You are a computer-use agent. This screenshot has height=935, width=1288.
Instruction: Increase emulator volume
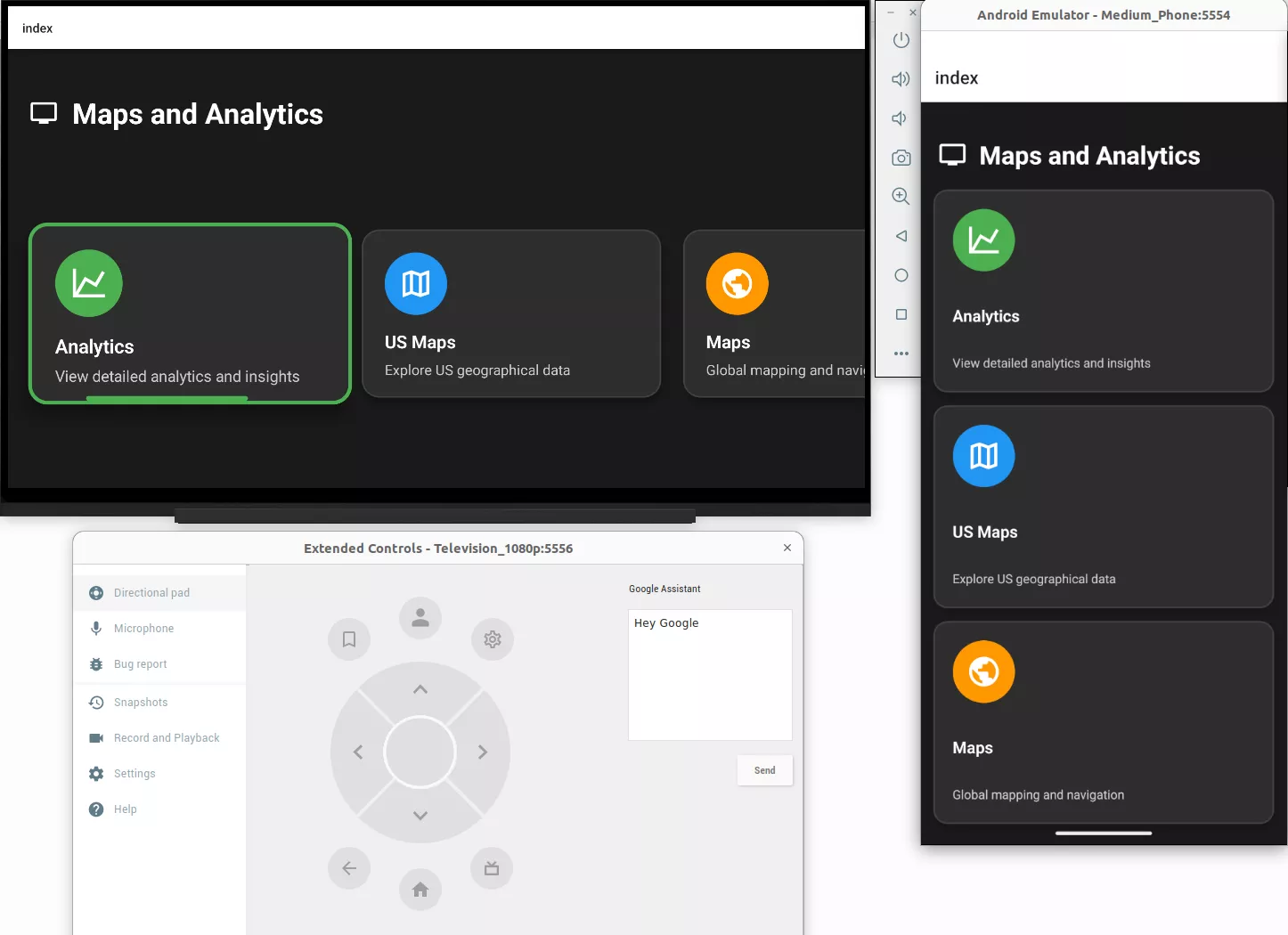(x=901, y=78)
